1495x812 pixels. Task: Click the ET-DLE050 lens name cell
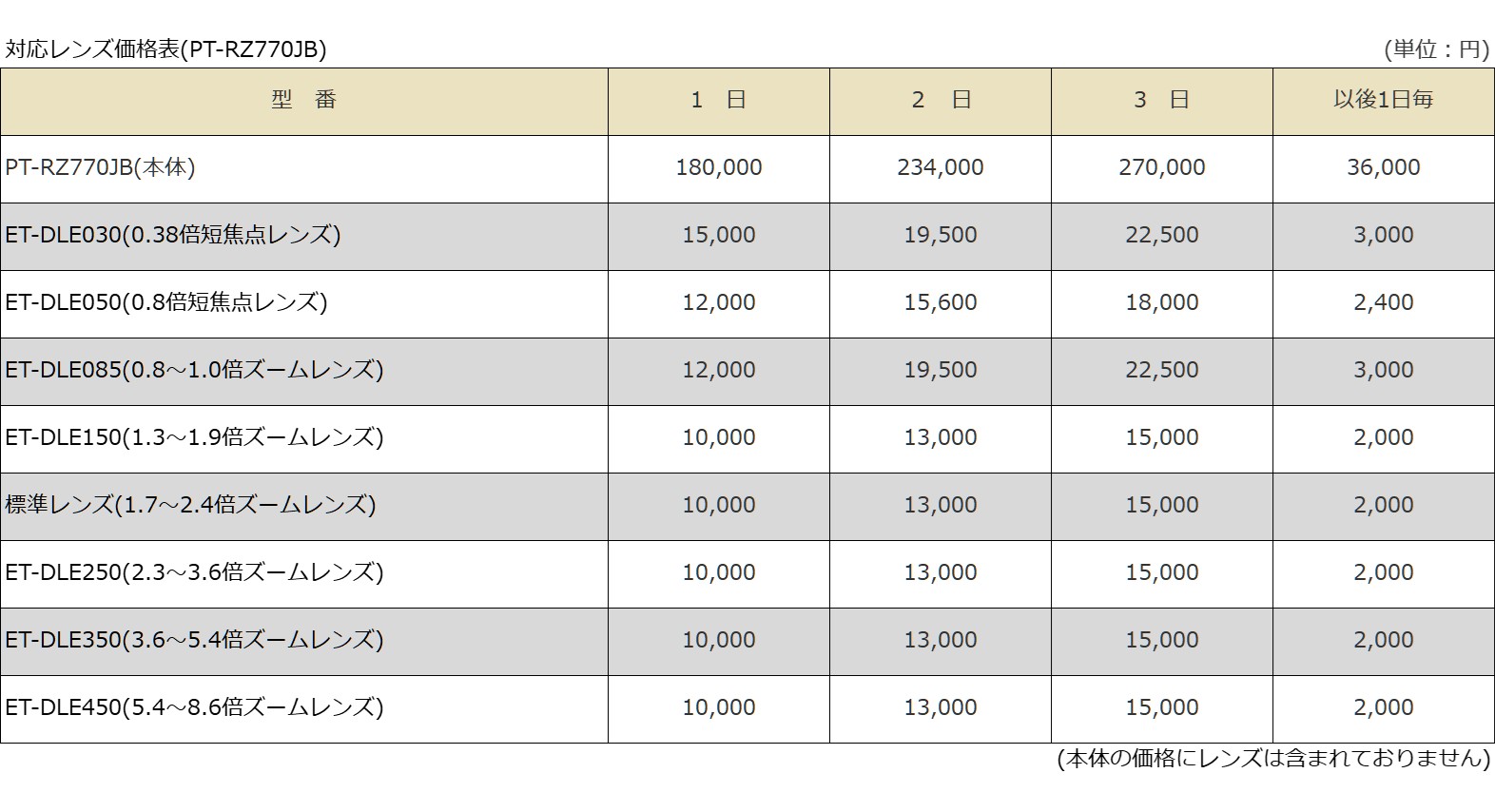click(304, 303)
